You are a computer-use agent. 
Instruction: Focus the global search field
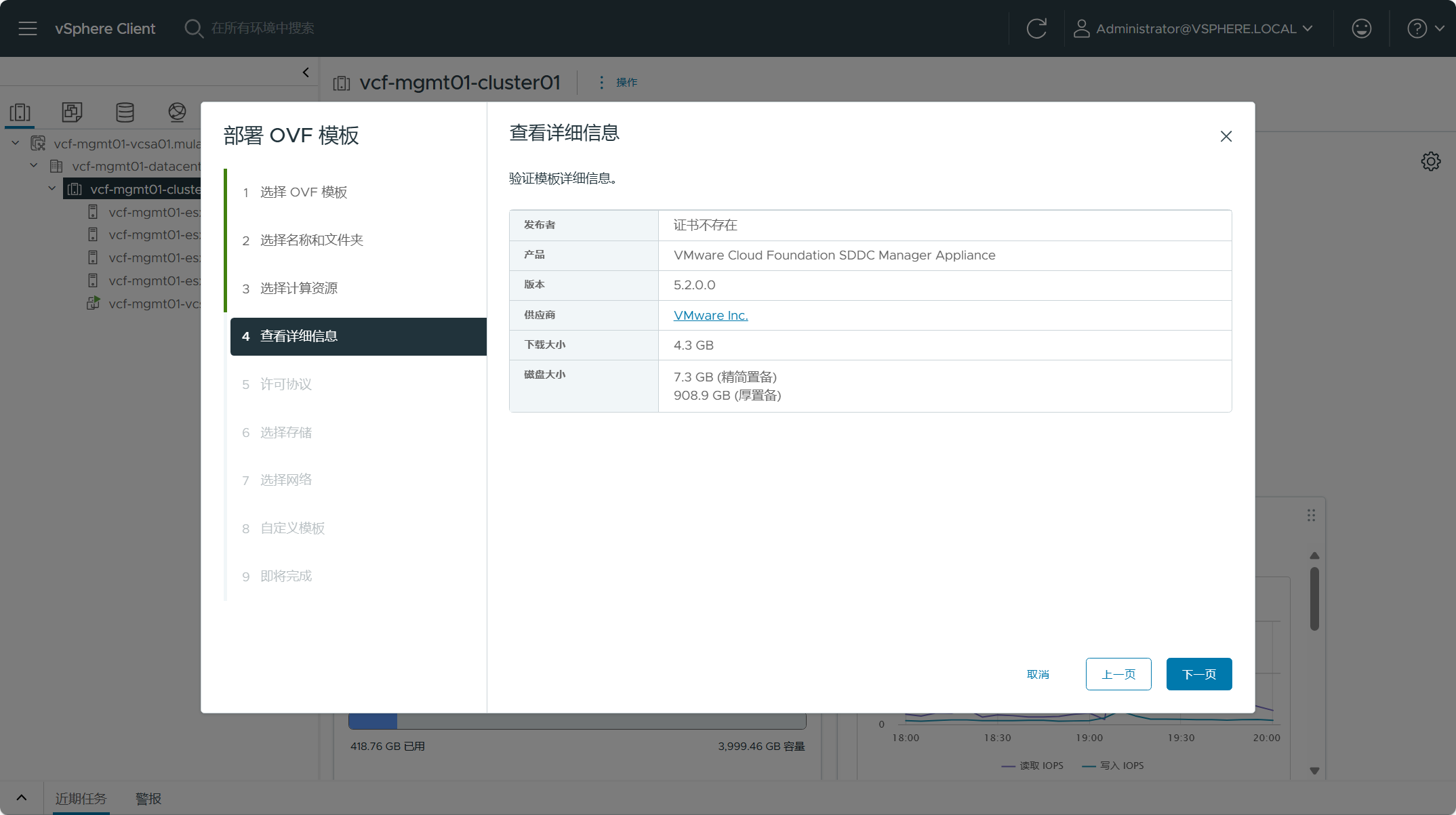[263, 28]
